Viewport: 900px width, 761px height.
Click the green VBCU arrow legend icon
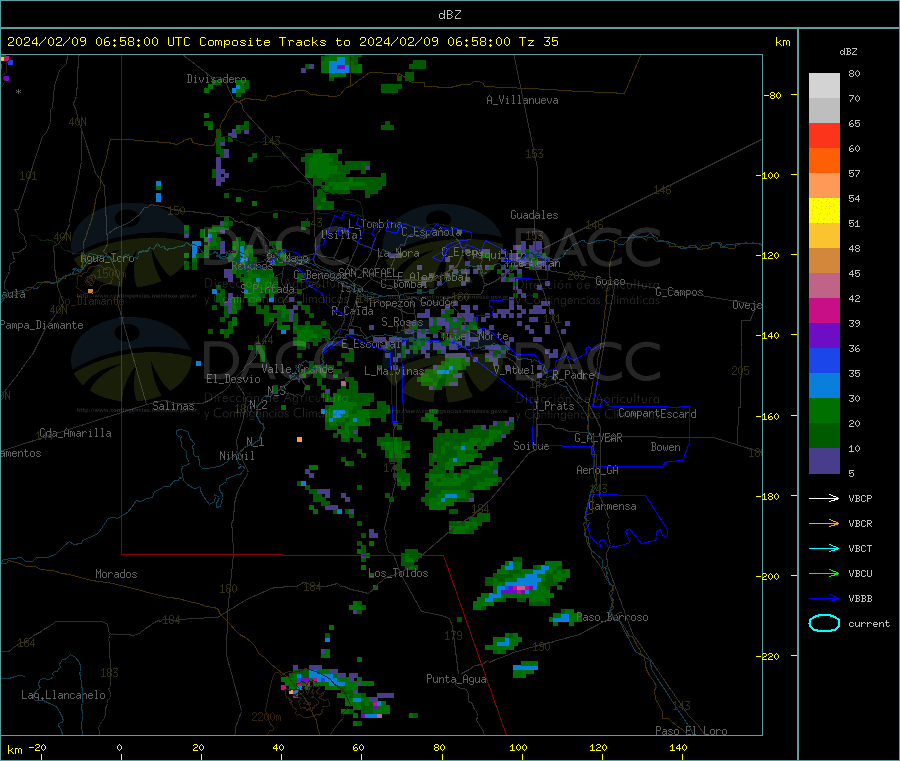pos(824,573)
